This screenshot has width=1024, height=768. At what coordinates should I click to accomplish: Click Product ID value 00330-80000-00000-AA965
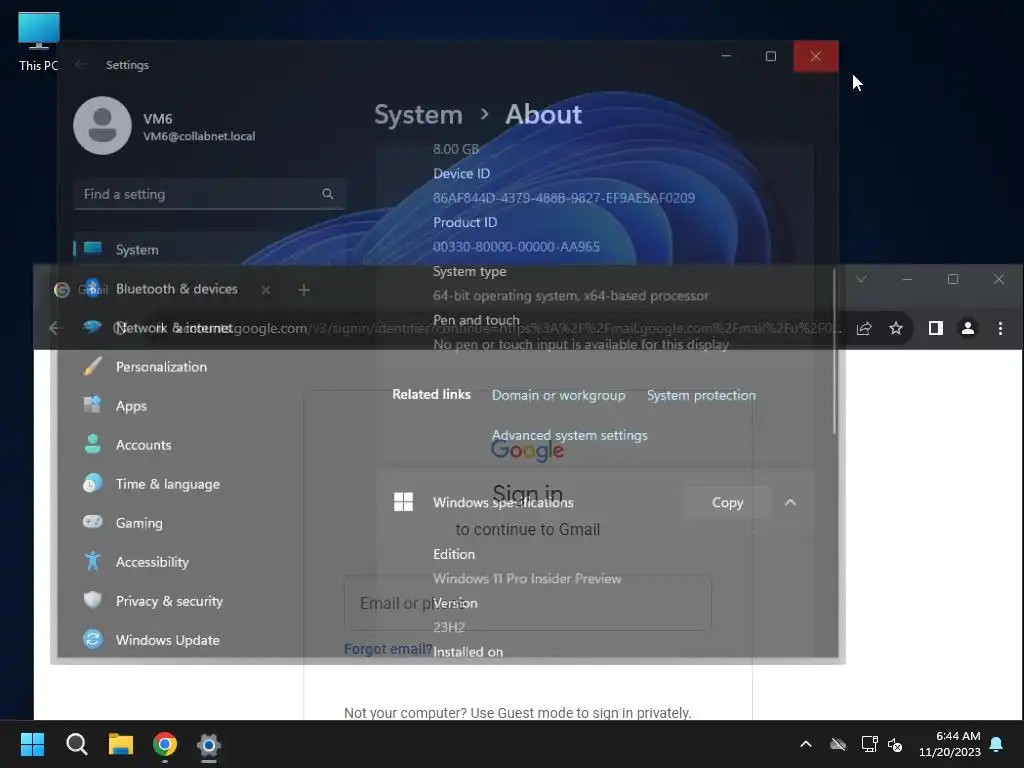(516, 247)
